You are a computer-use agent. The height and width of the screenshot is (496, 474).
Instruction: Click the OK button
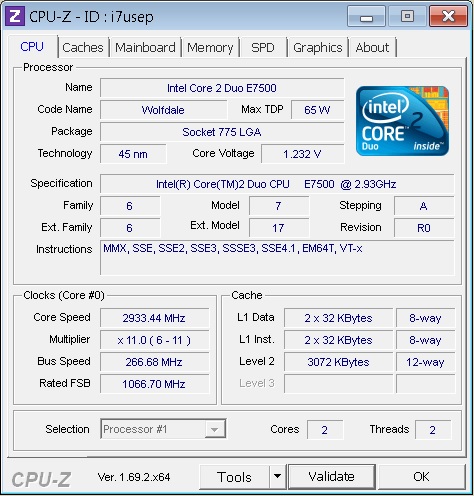click(x=421, y=477)
